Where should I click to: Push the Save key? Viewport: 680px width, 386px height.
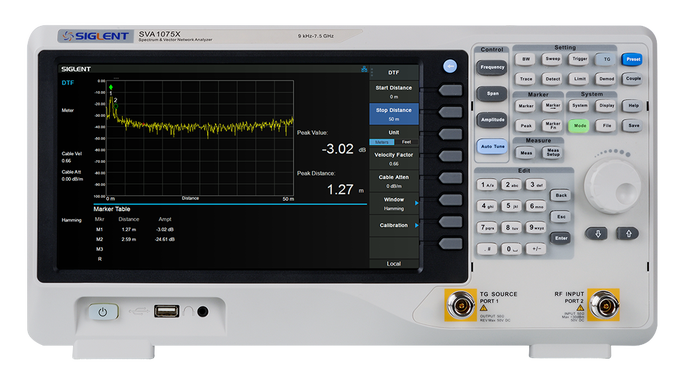coord(633,126)
